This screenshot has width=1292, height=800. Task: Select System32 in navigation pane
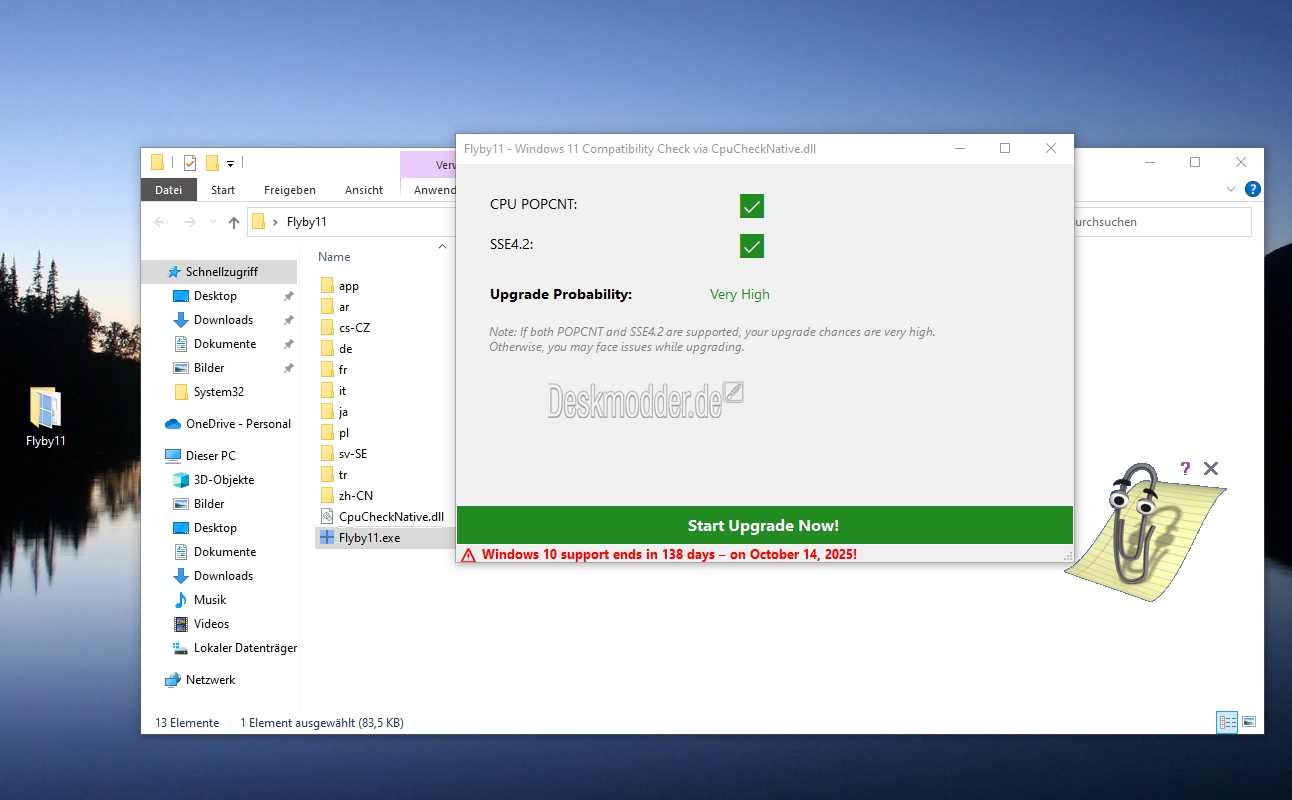pos(220,392)
